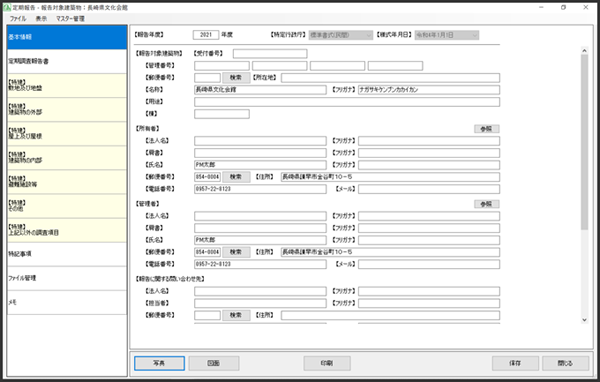Click the form scrollbar's down arrow
Image resolution: width=600 pixels, height=382 pixels.
click(584, 320)
